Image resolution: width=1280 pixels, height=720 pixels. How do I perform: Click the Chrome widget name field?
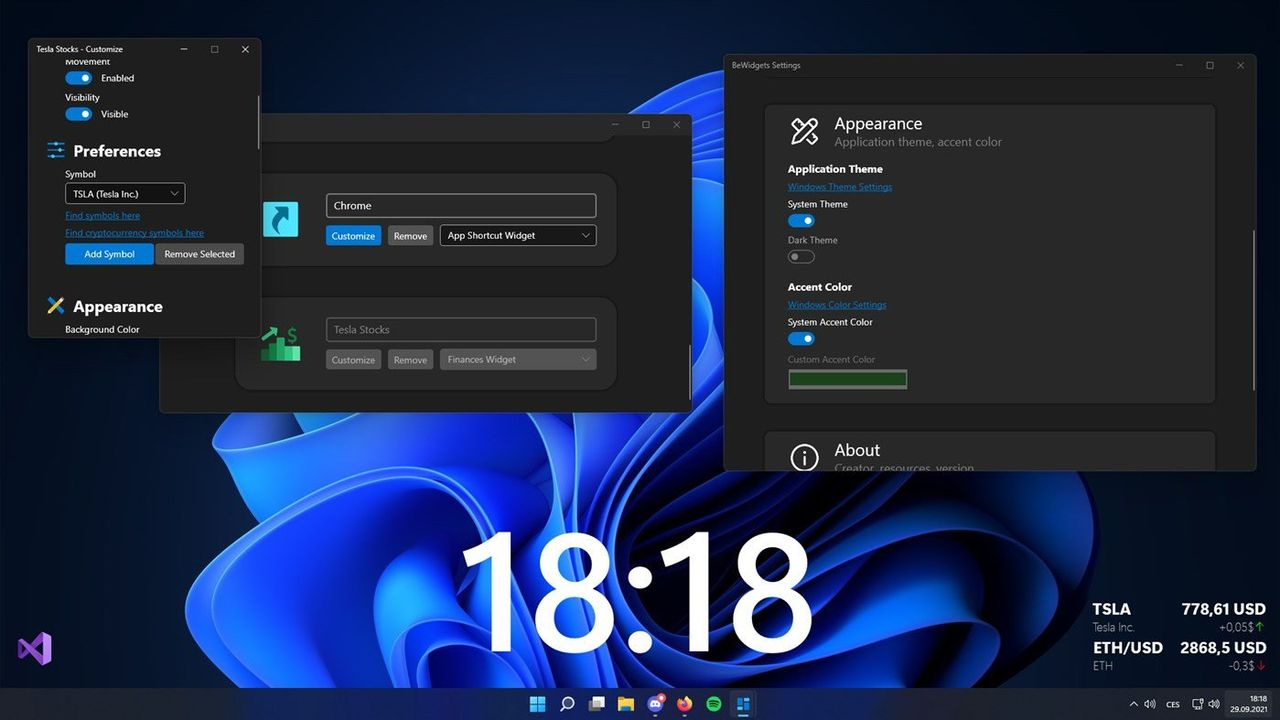(x=461, y=206)
